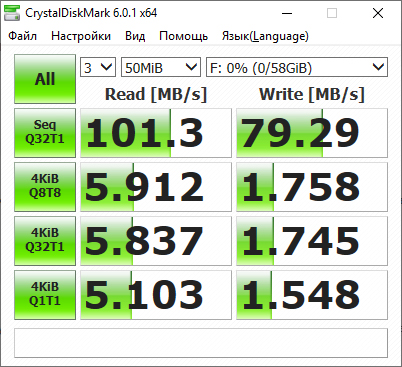The height and width of the screenshot is (367, 402).
Task: Open the drive selector F: 0% (0/58GiB)
Action: [297, 67]
